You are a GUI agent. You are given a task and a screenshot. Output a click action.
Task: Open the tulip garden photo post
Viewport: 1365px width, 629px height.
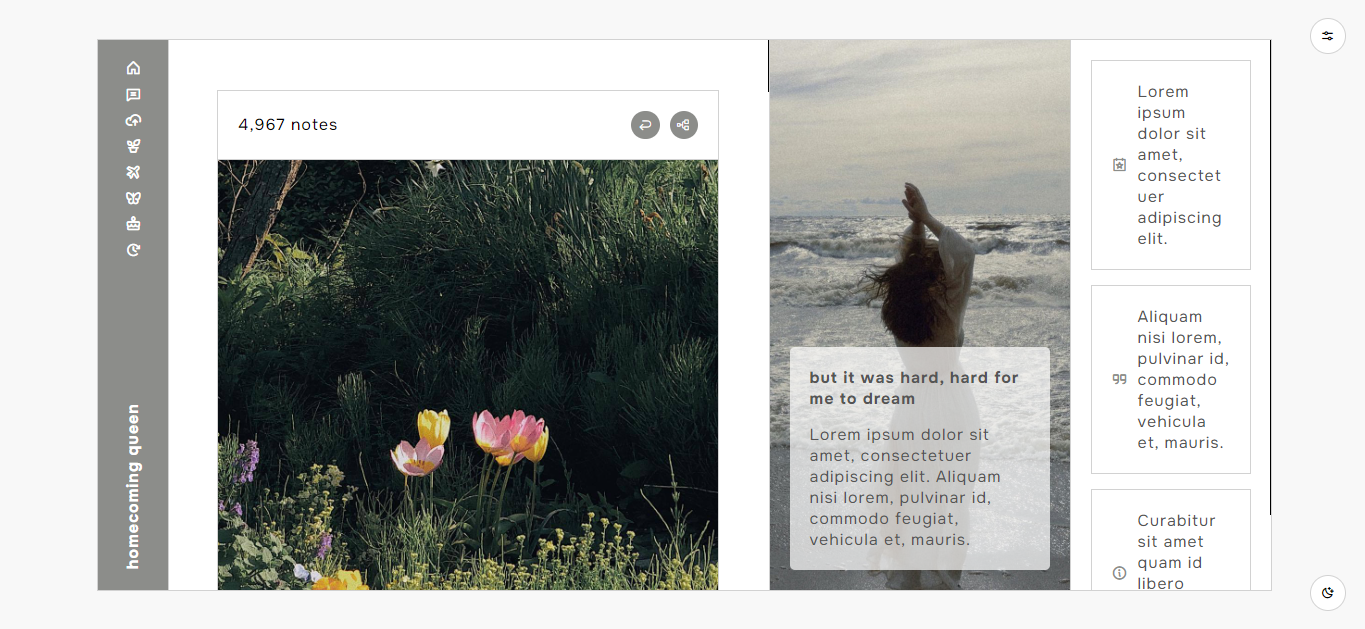[468, 375]
